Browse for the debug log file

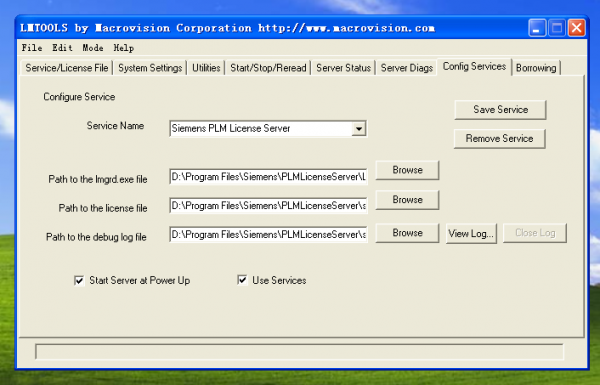point(407,233)
